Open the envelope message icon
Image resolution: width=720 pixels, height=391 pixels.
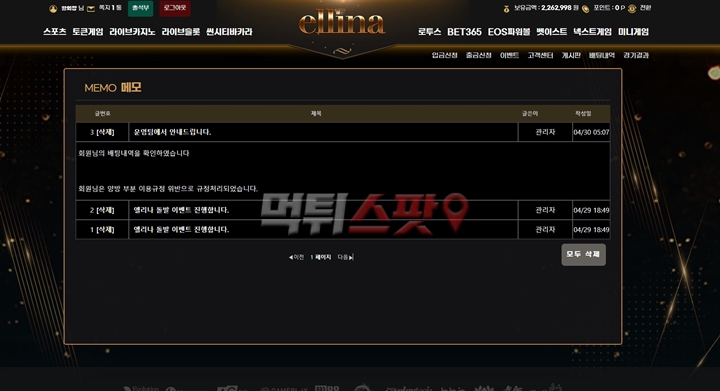coord(91,9)
